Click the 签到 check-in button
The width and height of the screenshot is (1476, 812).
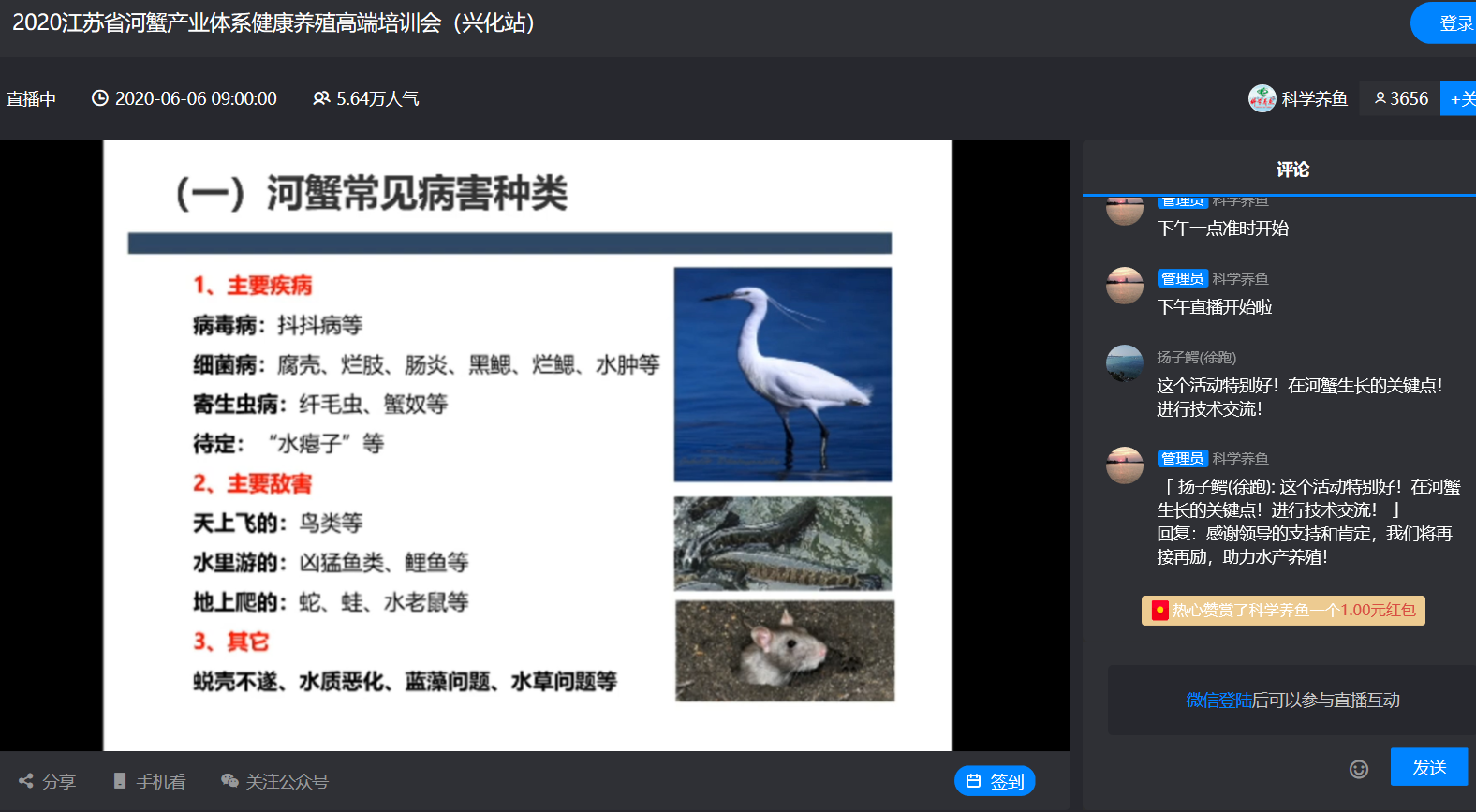[x=995, y=781]
